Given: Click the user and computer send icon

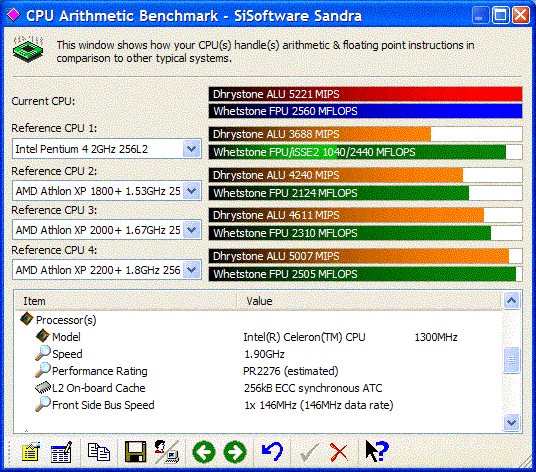Looking at the screenshot, I should 166,452.
